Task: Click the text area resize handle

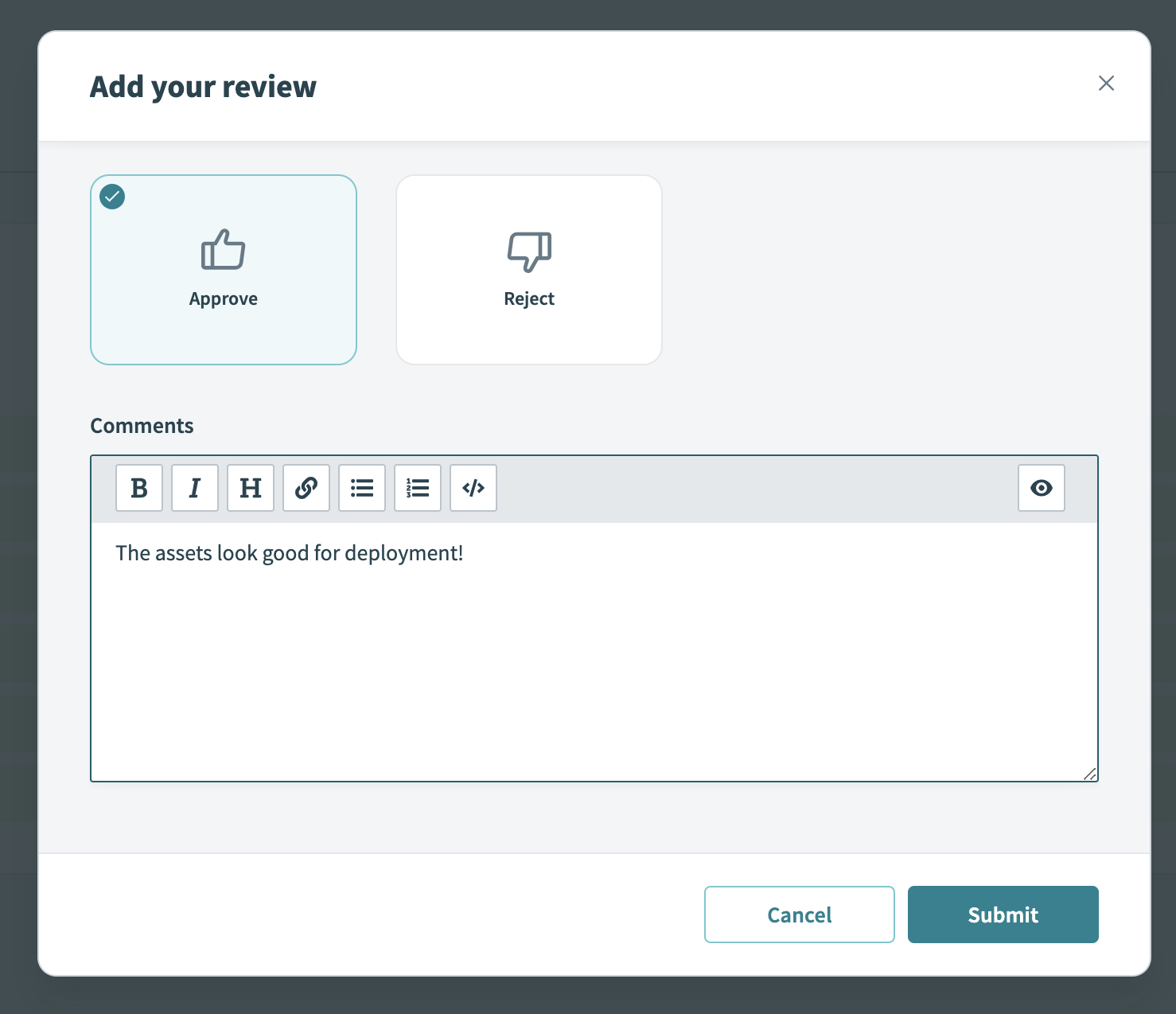Action: 1089,774
